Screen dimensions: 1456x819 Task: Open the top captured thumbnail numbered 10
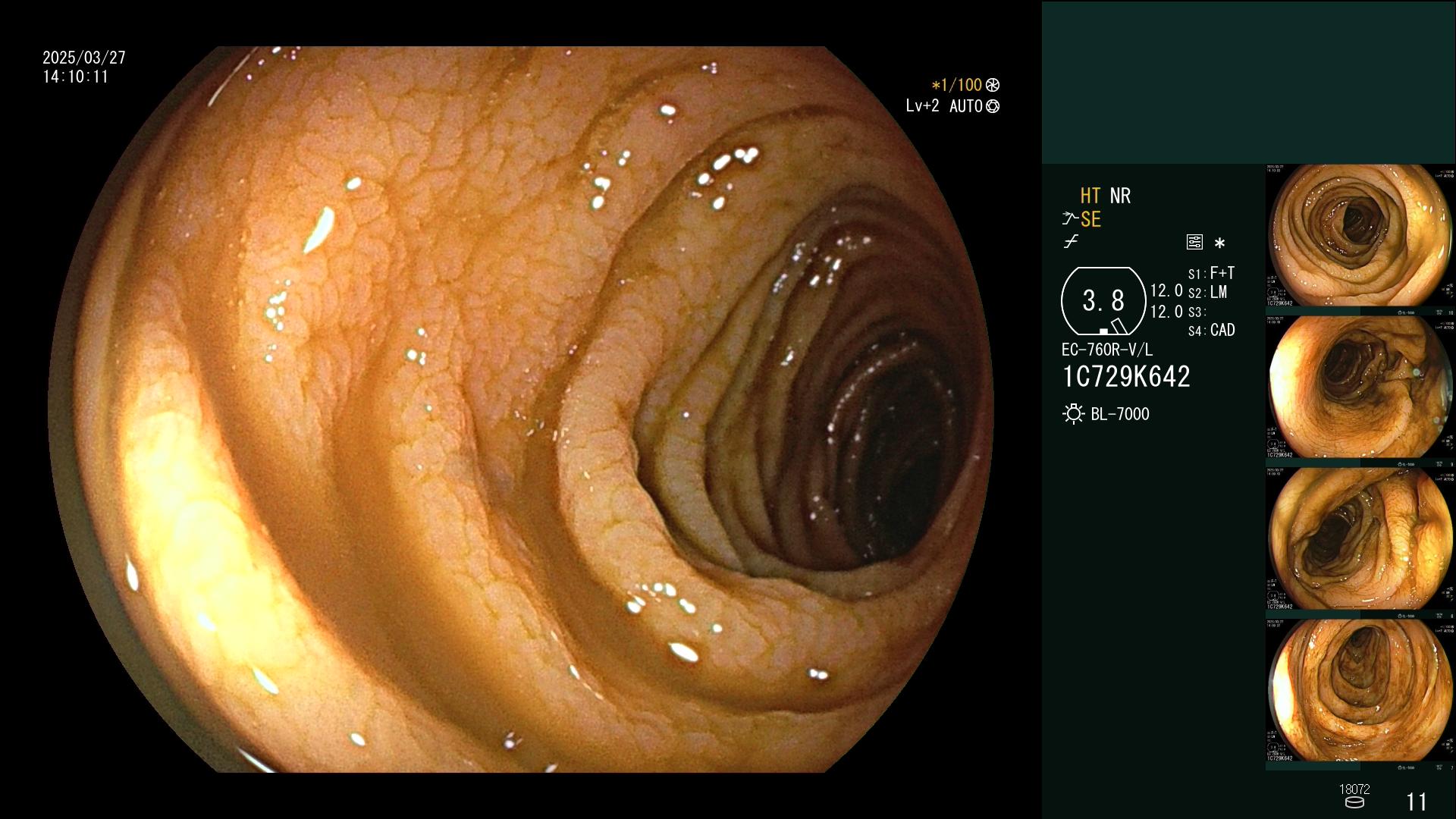[1360, 240]
